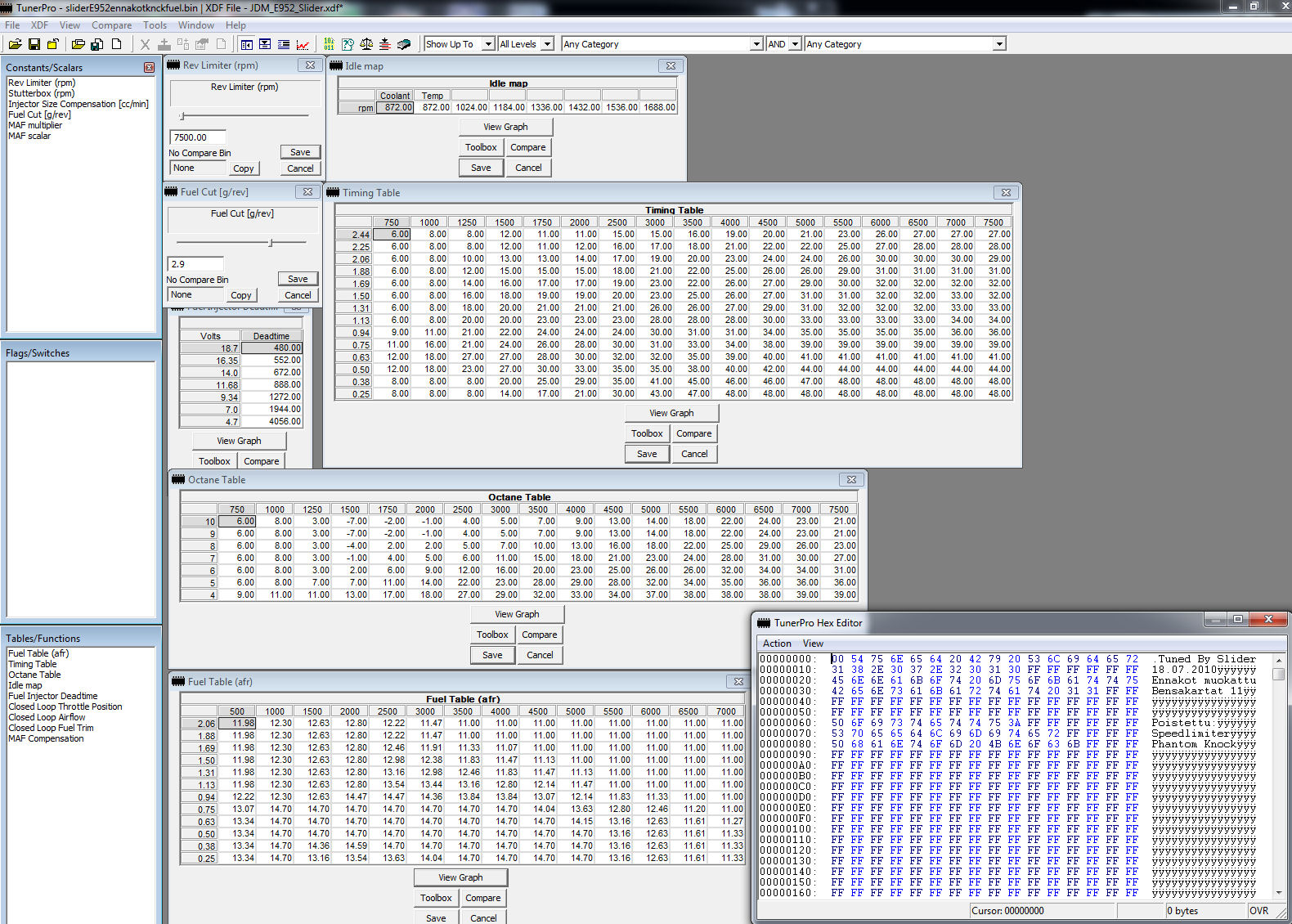Select Closed Loop Fuel Trim in tables list
The height and width of the screenshot is (924, 1292).
coord(51,728)
